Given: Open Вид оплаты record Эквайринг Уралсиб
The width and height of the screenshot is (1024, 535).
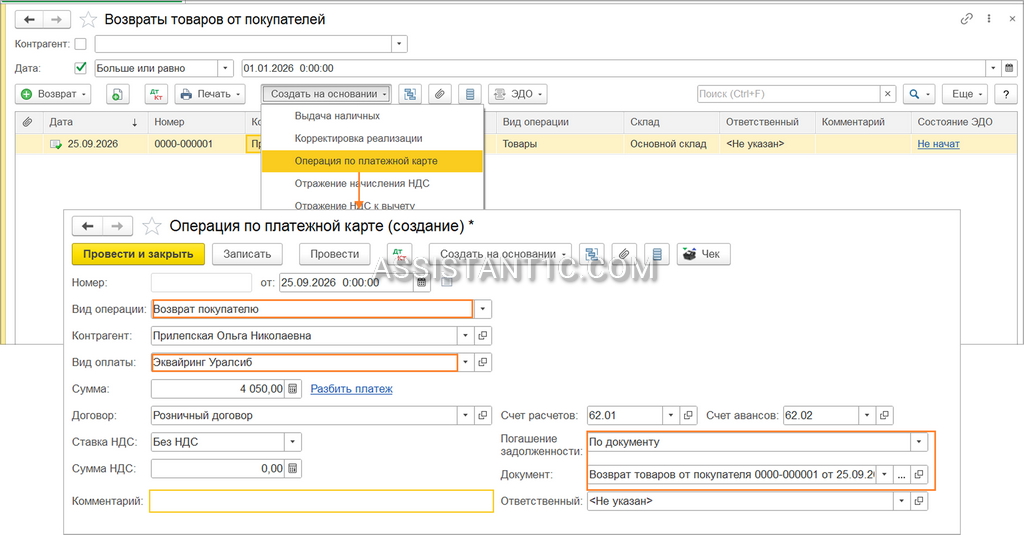Looking at the screenshot, I should (x=483, y=362).
